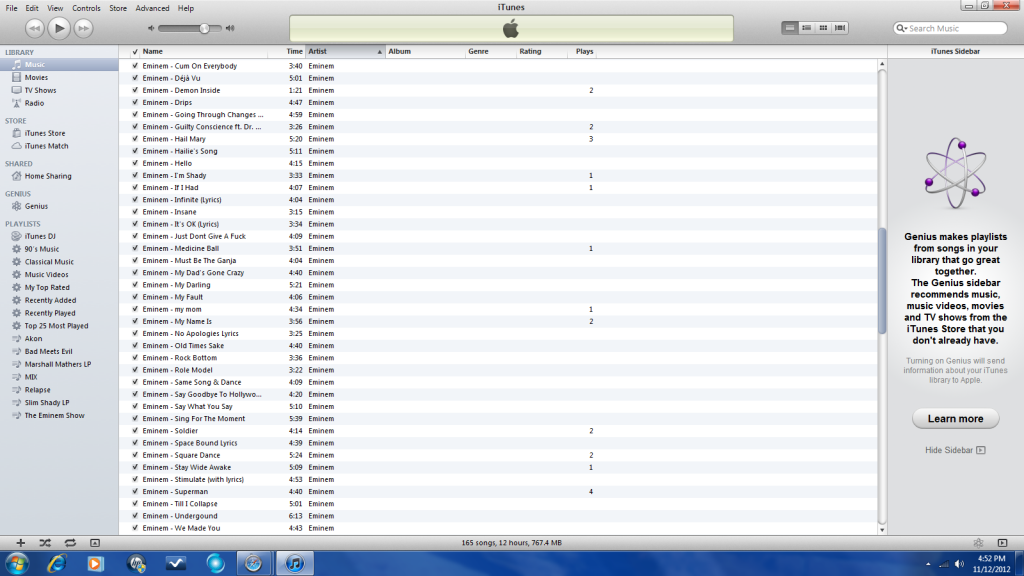Image resolution: width=1024 pixels, height=576 pixels.
Task: Toggle shuffle mode
Action: (x=45, y=543)
